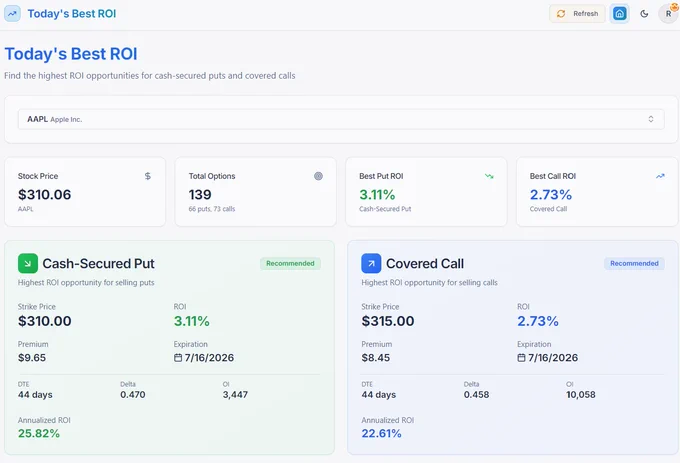
Task: Click the up-down chevron in the stock selector
Action: click(651, 119)
